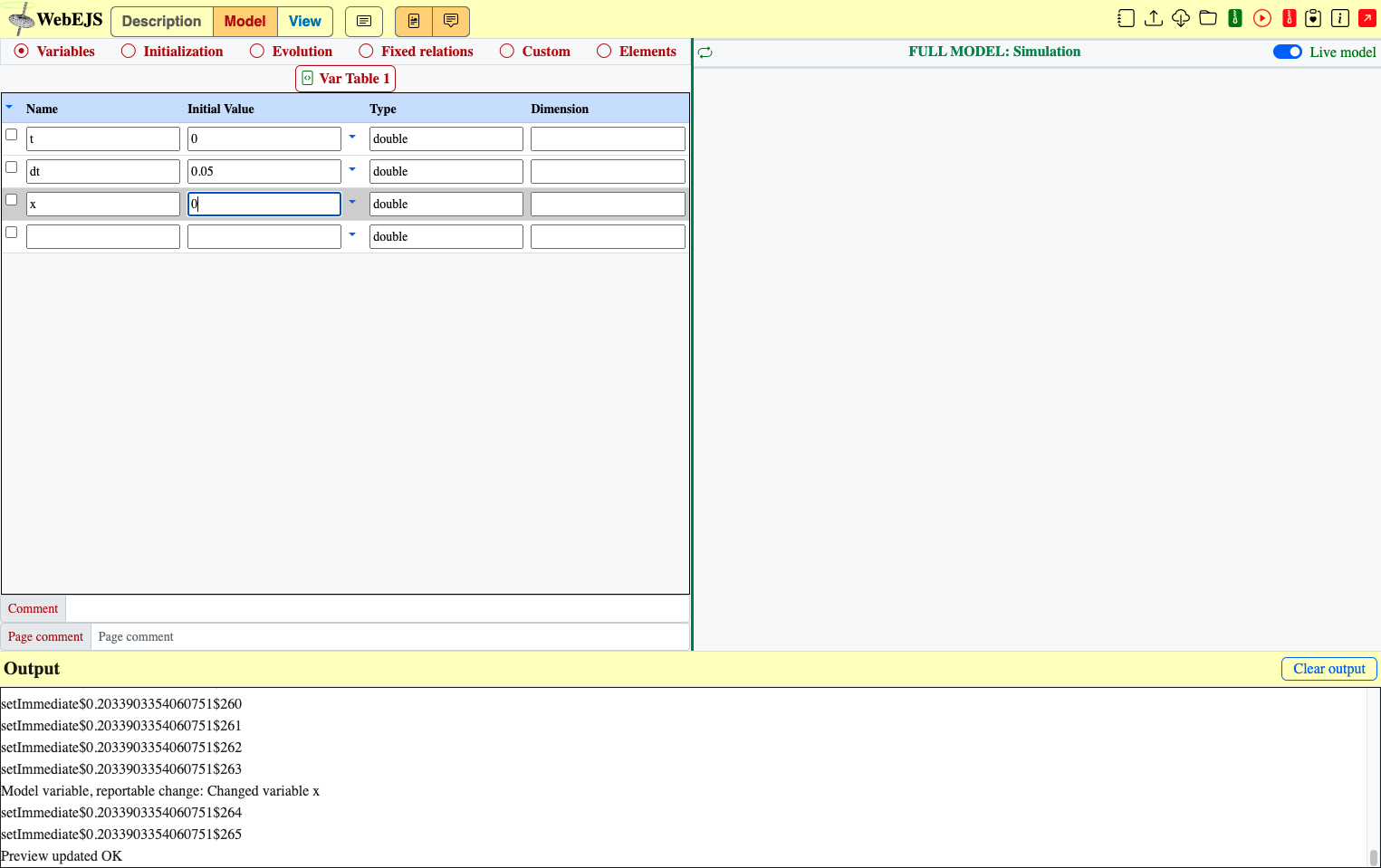Click the text lines icon beside View
Image resolution: width=1381 pixels, height=868 pixels.
(364, 21)
